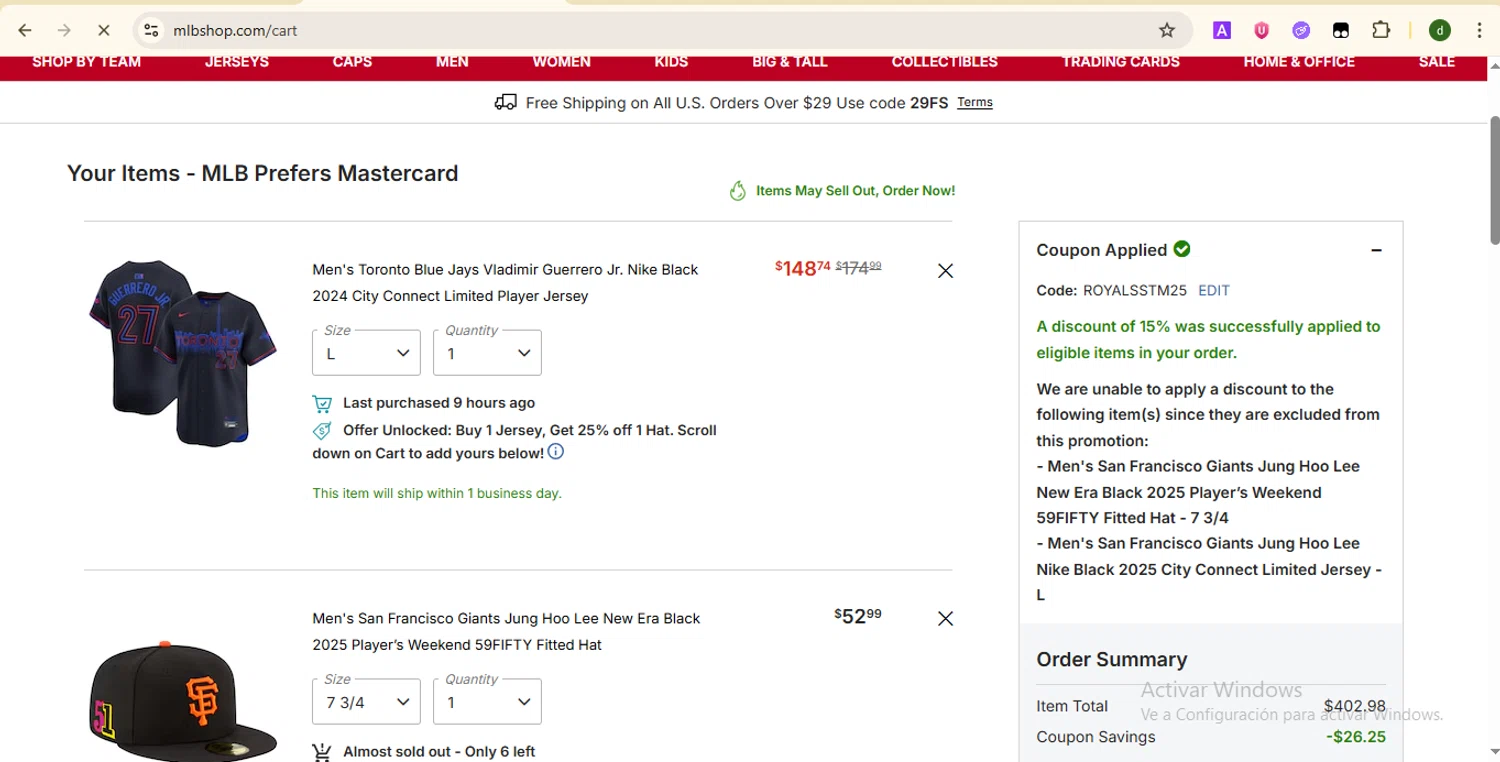Screen dimensions: 1500x762
Task: Bookmark this page with star icon
Action: click(x=1166, y=30)
